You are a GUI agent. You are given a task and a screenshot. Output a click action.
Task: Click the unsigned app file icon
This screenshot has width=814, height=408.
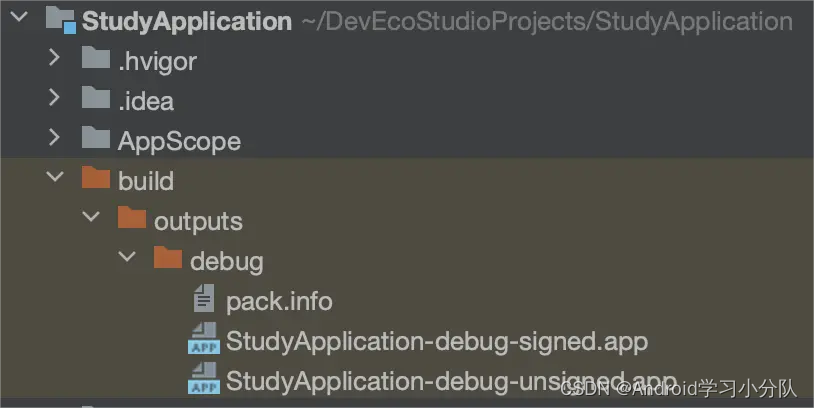203,380
